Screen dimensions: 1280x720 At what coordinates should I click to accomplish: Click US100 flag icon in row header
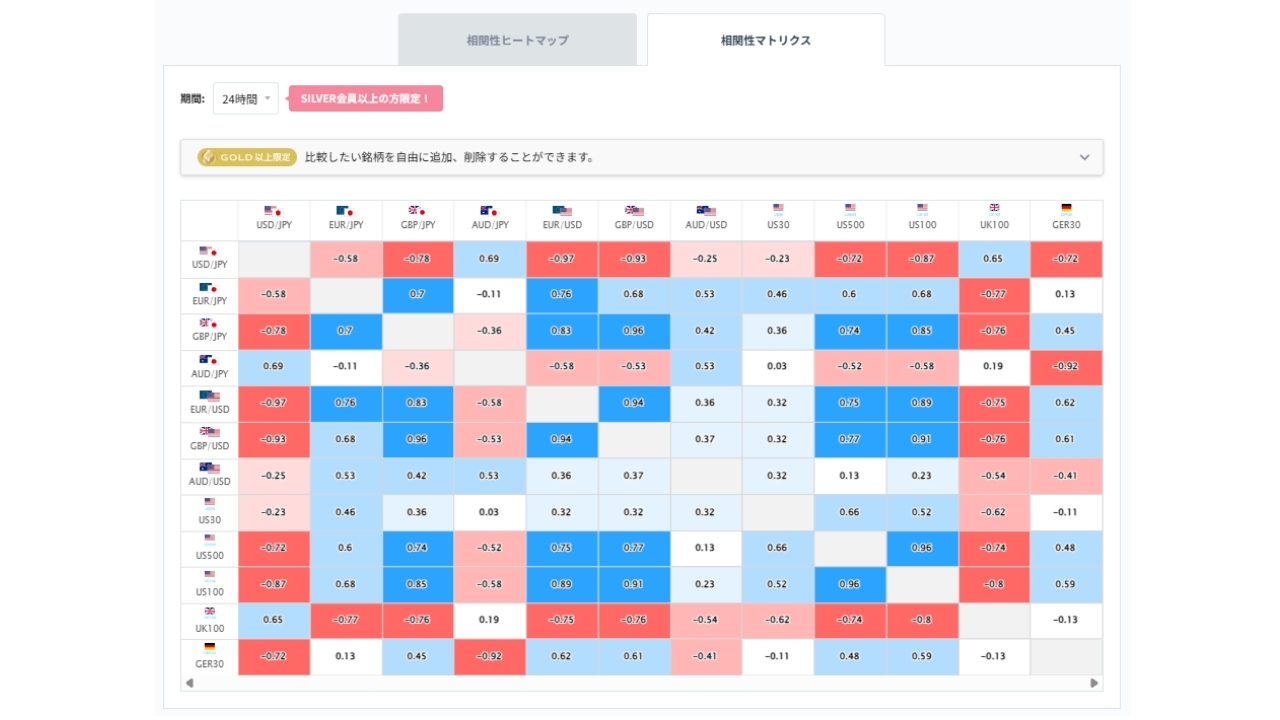pos(209,577)
